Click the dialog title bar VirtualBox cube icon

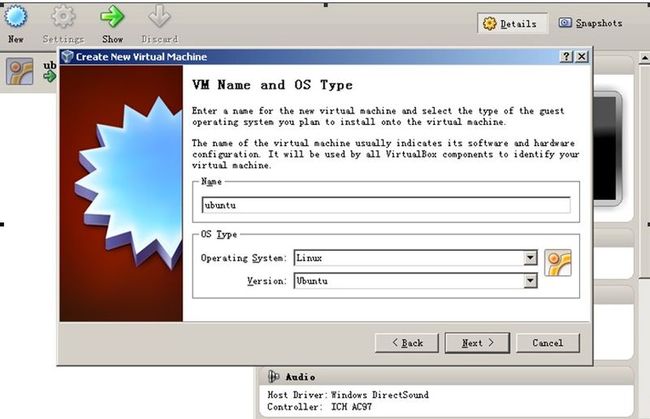(67, 56)
